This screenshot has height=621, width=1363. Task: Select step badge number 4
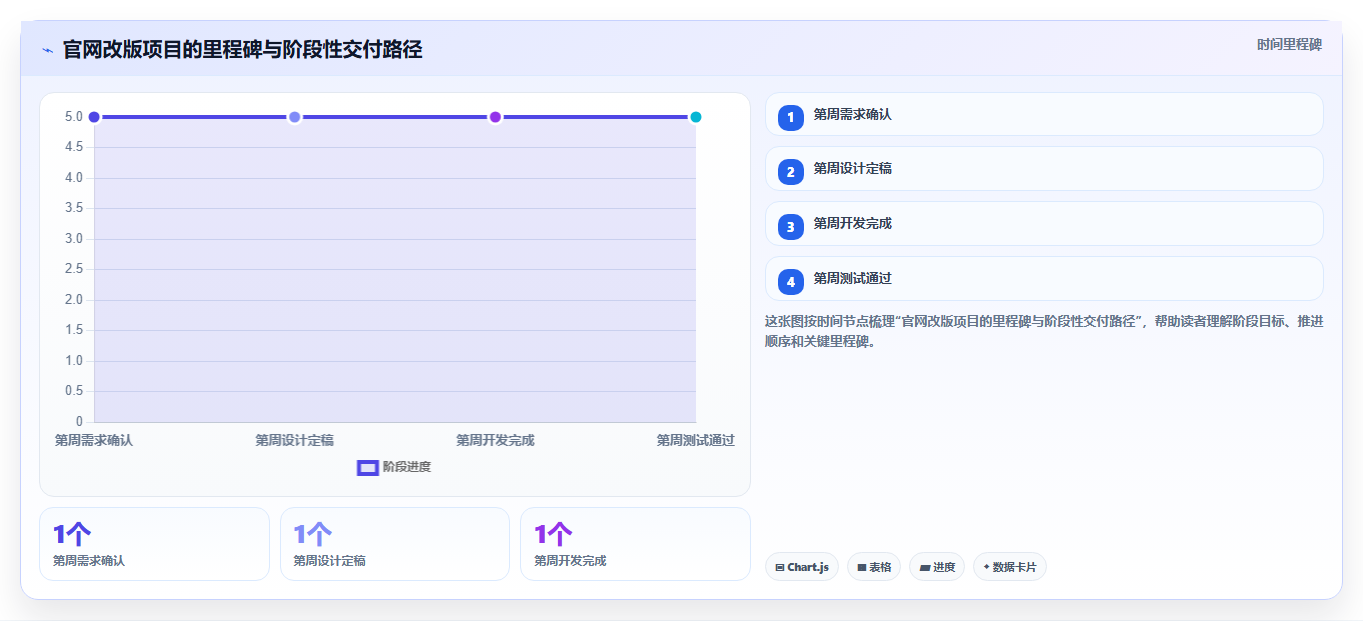791,282
